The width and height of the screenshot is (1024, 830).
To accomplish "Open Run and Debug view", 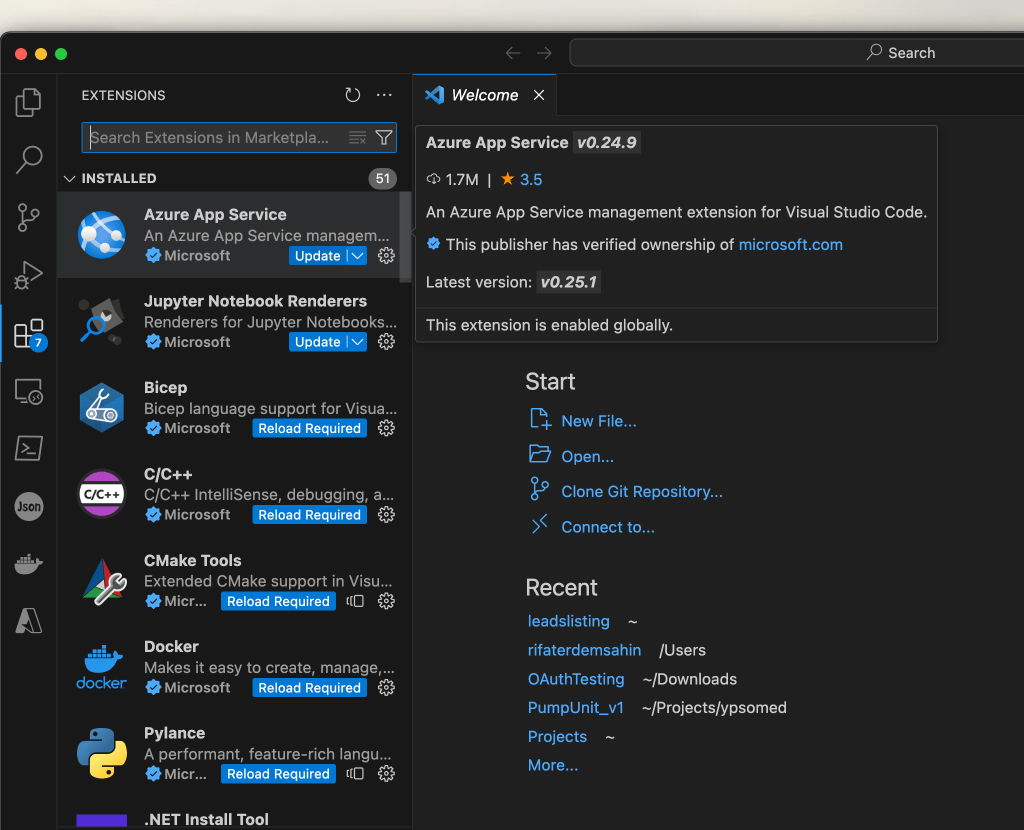I will tap(28, 274).
